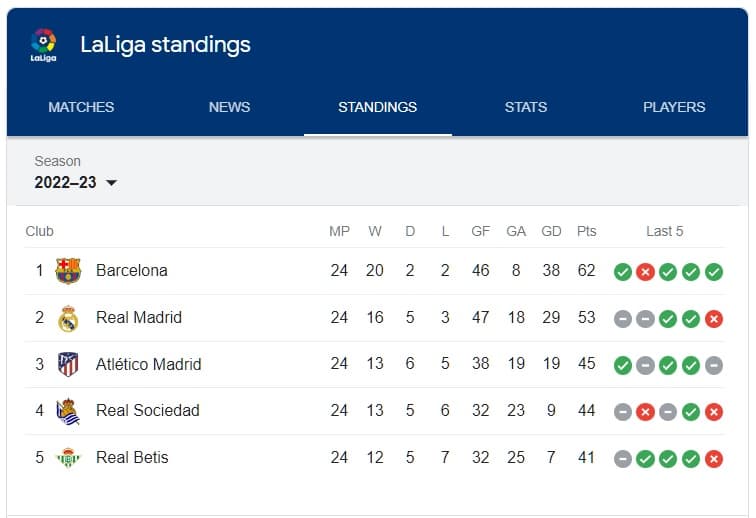The height and width of the screenshot is (518, 756).
Task: Open the Players tab
Action: (674, 107)
